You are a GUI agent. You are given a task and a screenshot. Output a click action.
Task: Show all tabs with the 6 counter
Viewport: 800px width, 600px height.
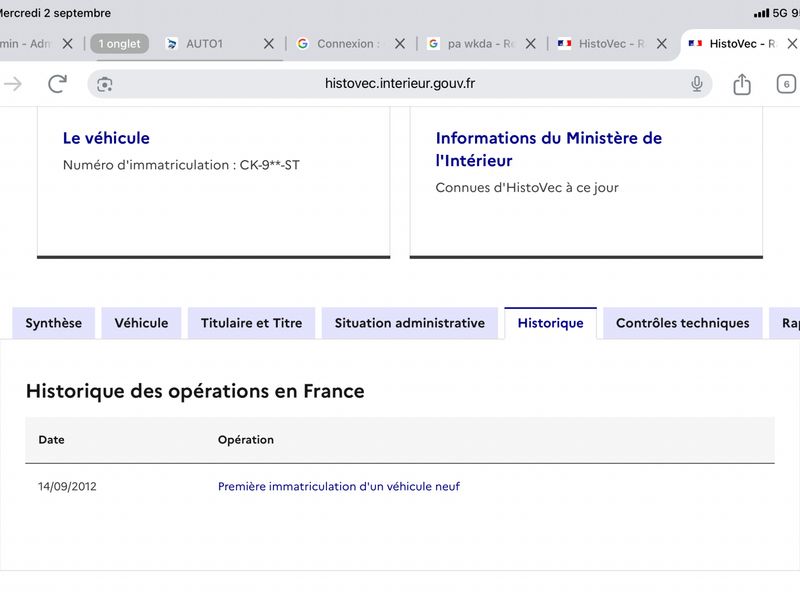pos(786,84)
